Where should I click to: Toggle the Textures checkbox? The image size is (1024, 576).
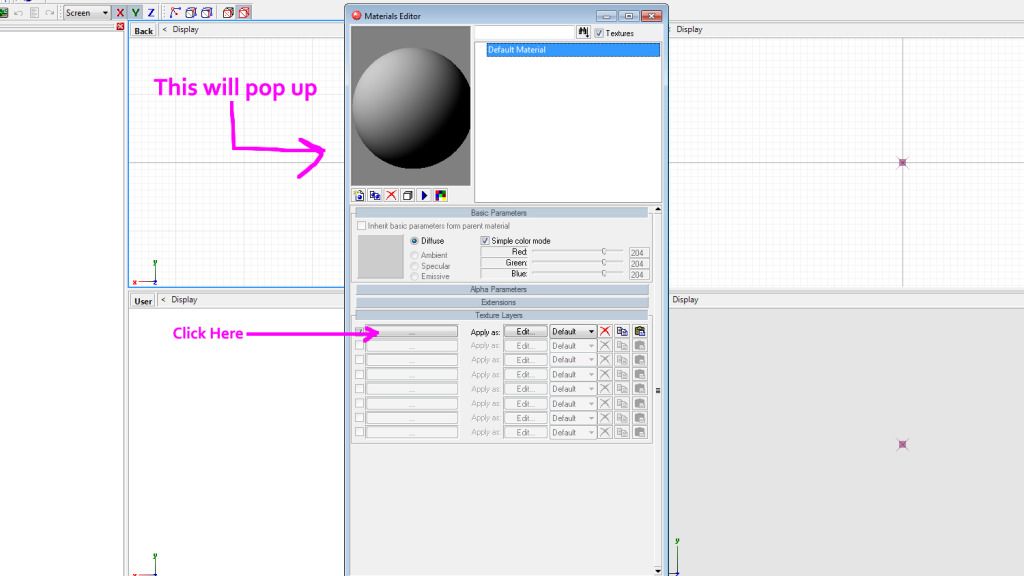click(x=599, y=33)
